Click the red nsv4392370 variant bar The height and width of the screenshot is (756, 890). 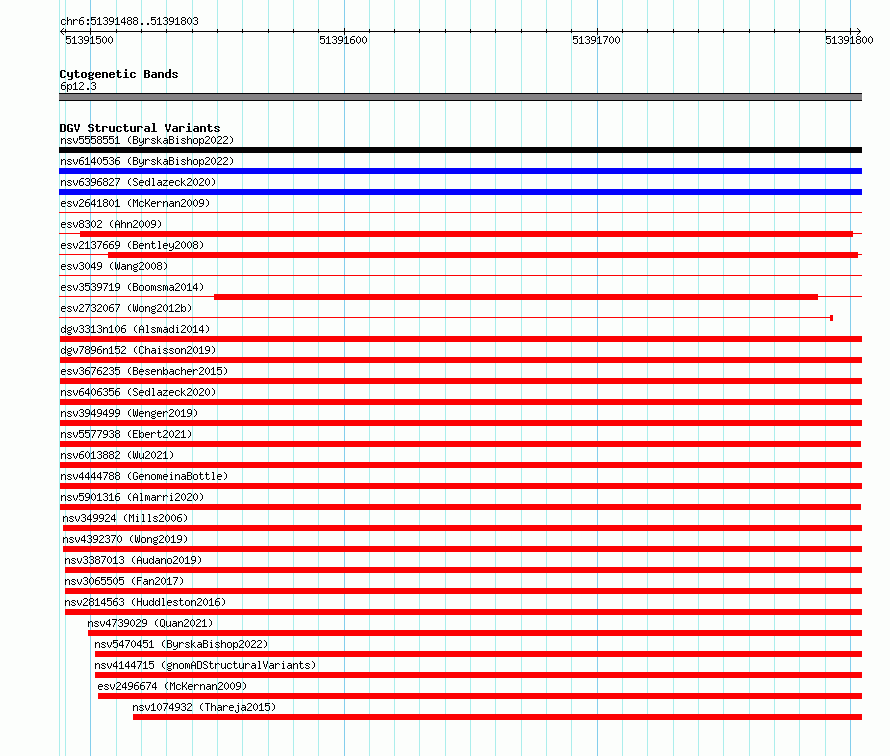click(x=462, y=549)
